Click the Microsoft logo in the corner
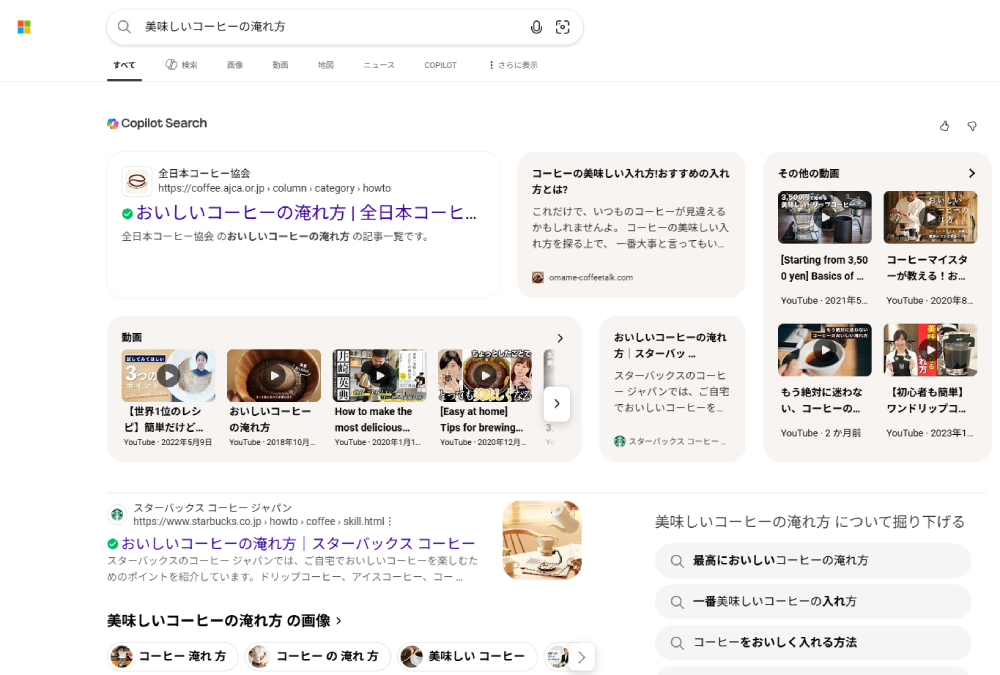The width and height of the screenshot is (1000, 675). 24,26
